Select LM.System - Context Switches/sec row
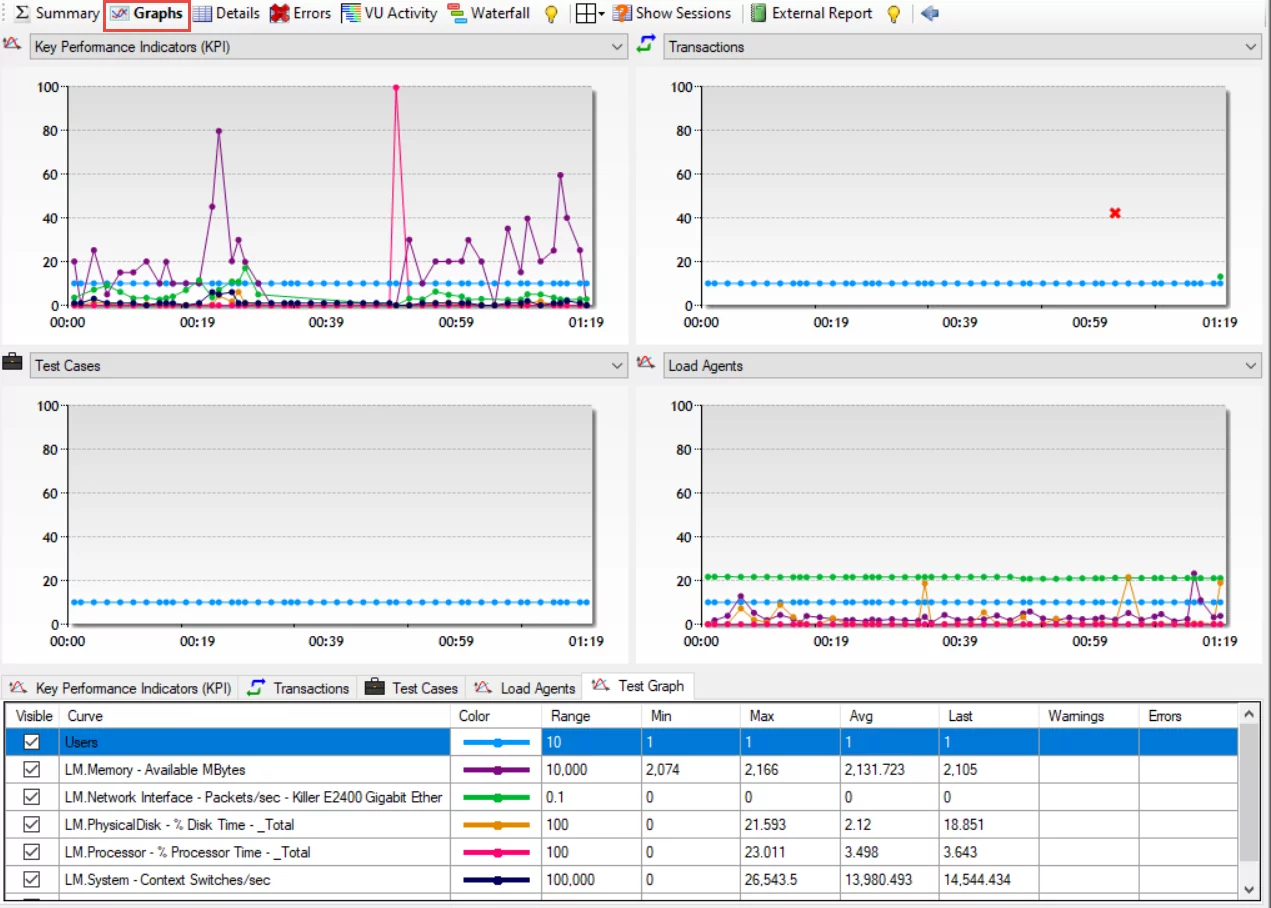Viewport: 1271px width, 908px height. pyautogui.click(x=622, y=880)
